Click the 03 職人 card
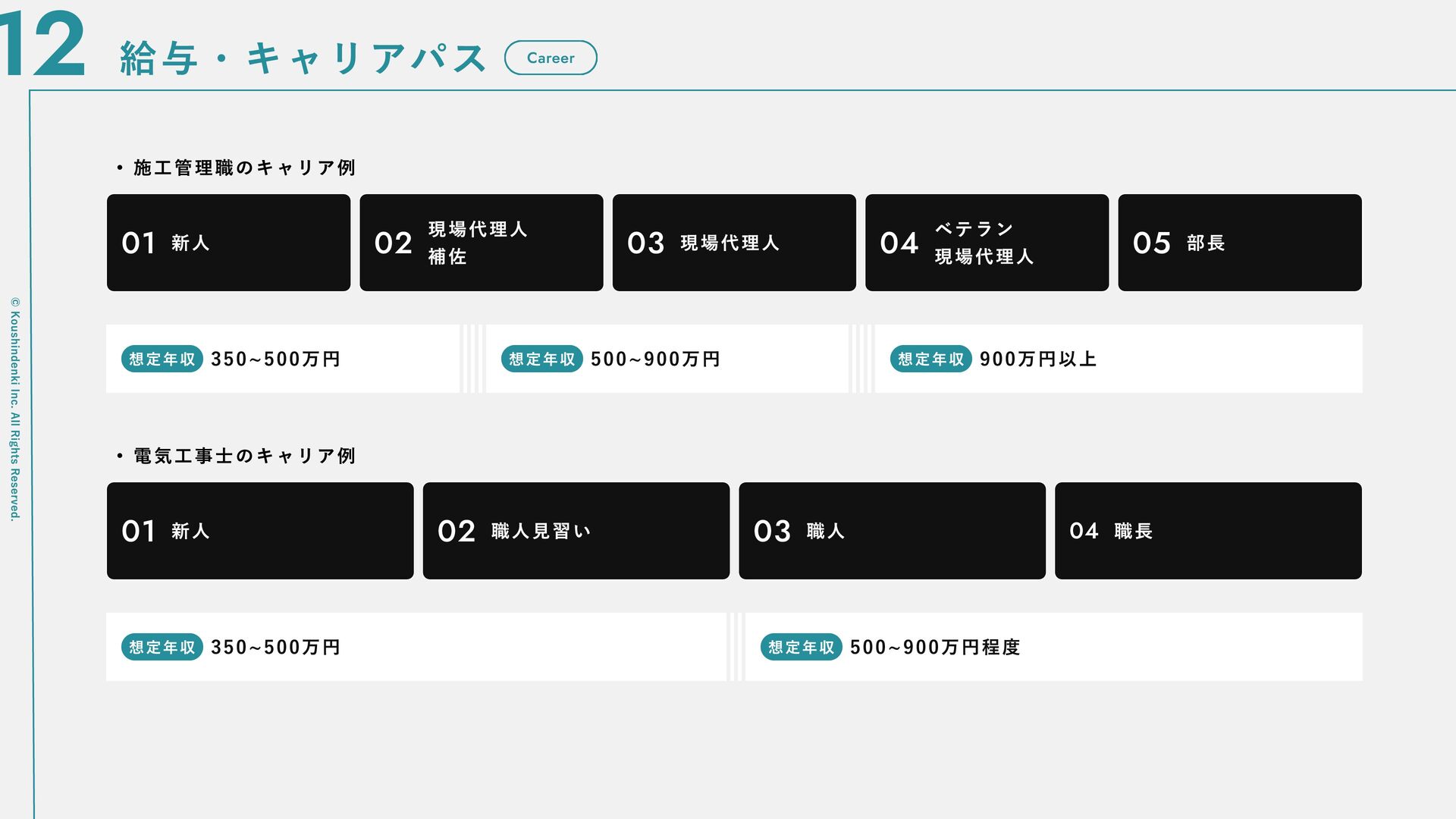 (892, 531)
